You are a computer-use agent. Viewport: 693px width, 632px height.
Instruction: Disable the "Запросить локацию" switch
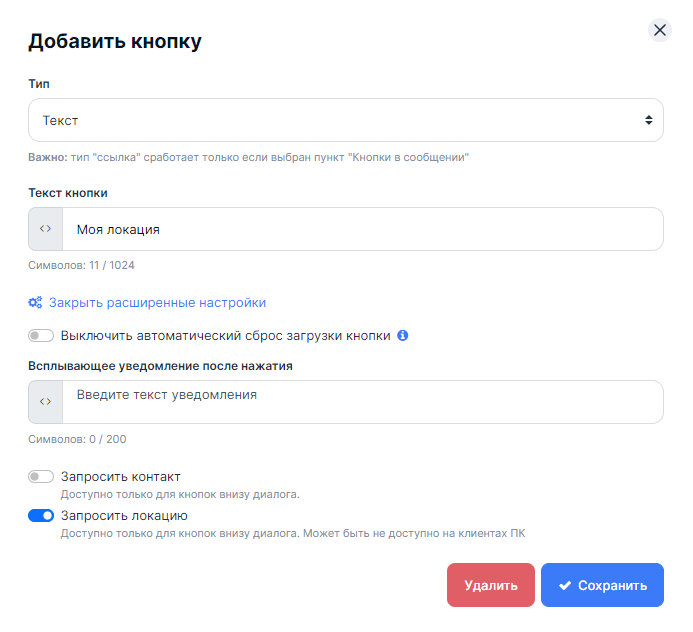[x=41, y=516]
